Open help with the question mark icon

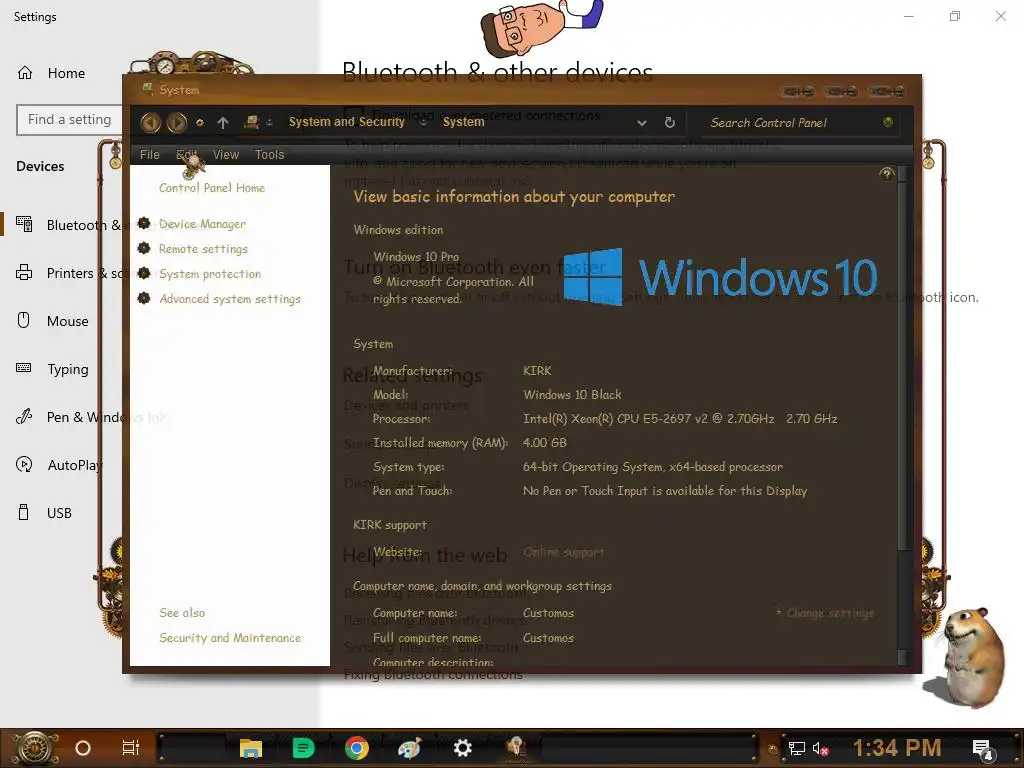point(886,174)
